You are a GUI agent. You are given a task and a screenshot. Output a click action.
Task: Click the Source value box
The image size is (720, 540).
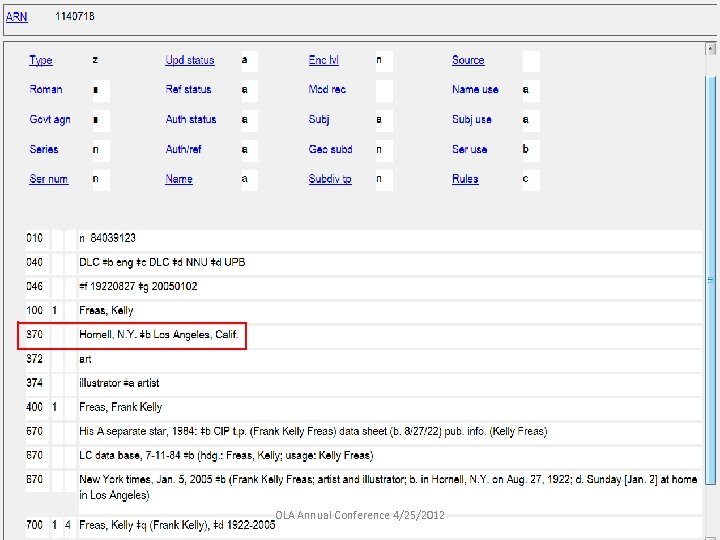pos(531,61)
